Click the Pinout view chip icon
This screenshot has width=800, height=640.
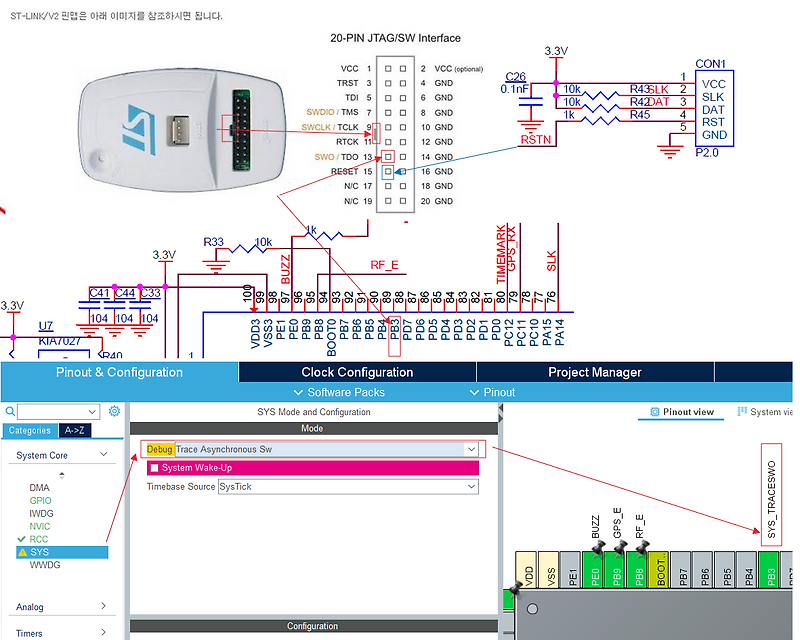[654, 412]
